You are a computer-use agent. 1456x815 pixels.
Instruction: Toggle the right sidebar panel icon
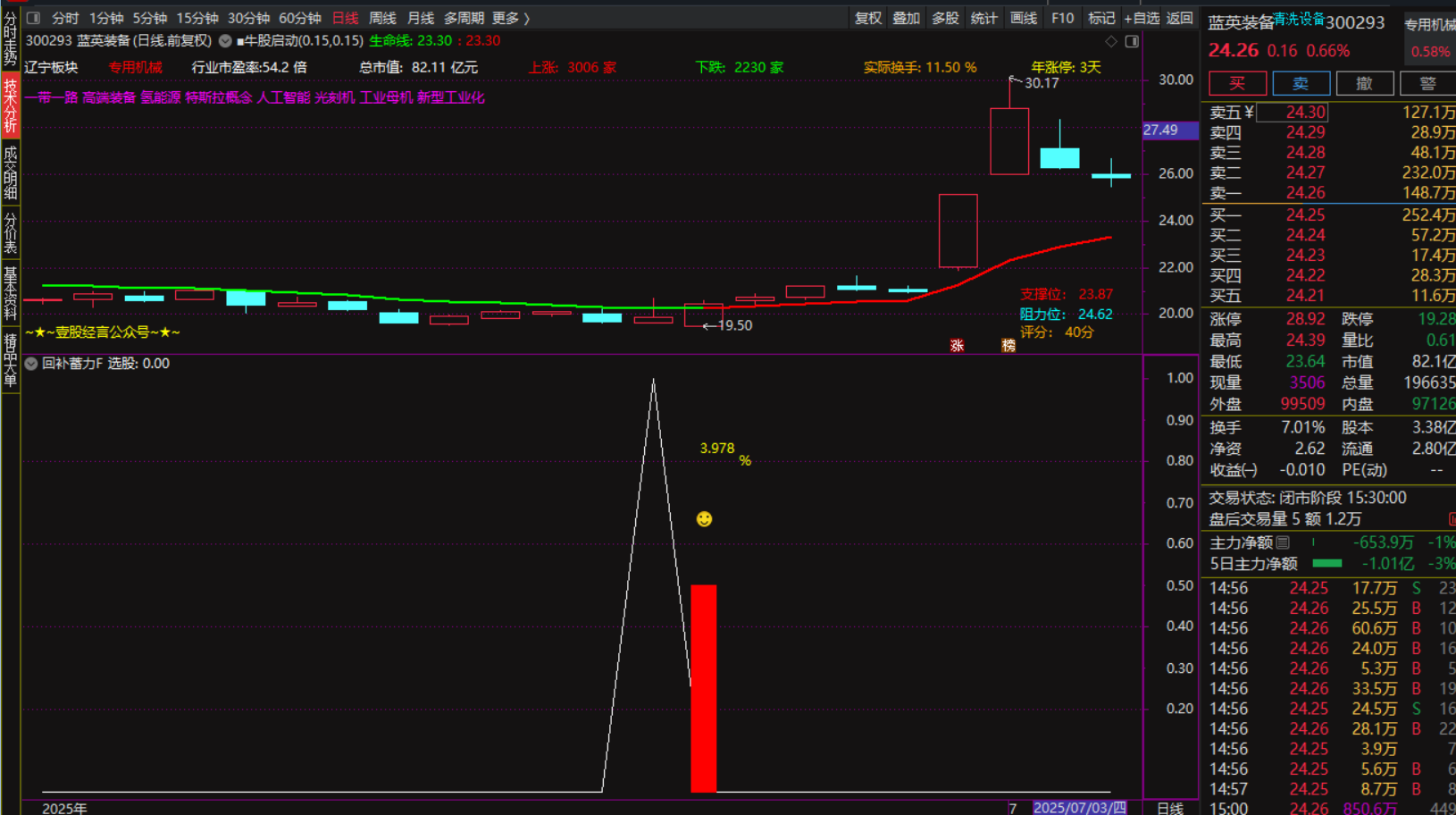1132,41
